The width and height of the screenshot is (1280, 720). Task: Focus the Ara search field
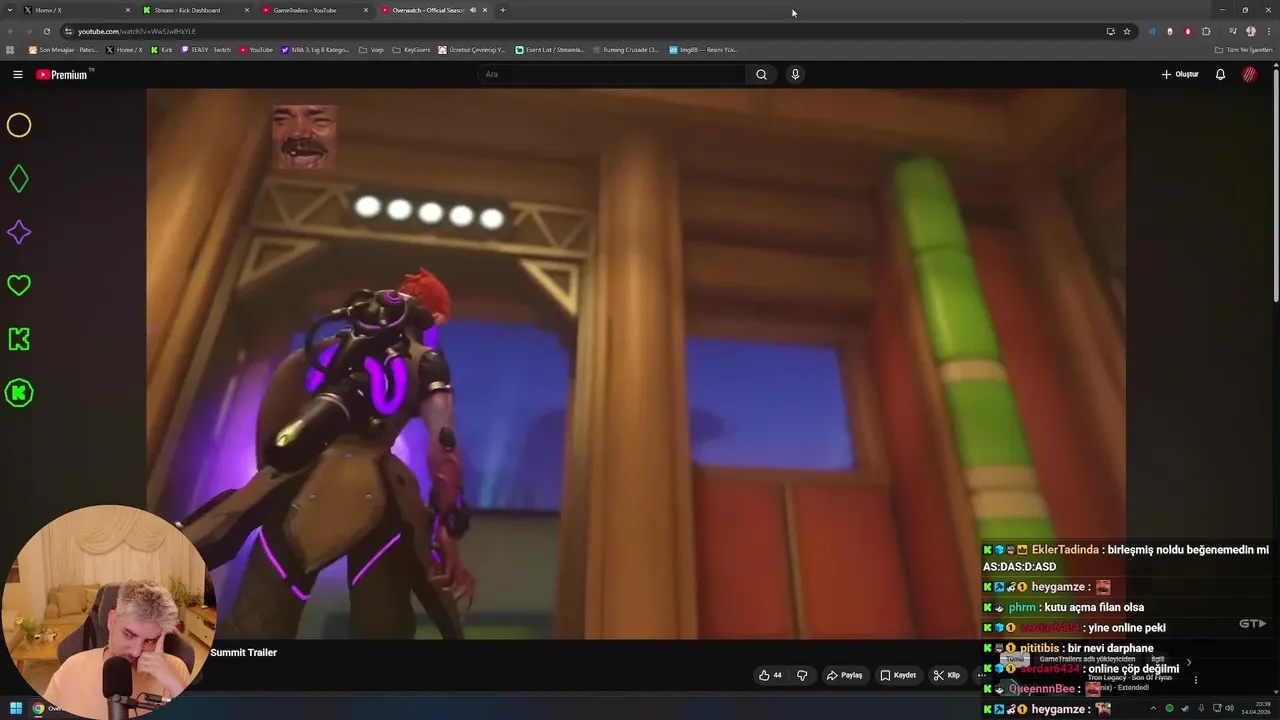tap(611, 74)
